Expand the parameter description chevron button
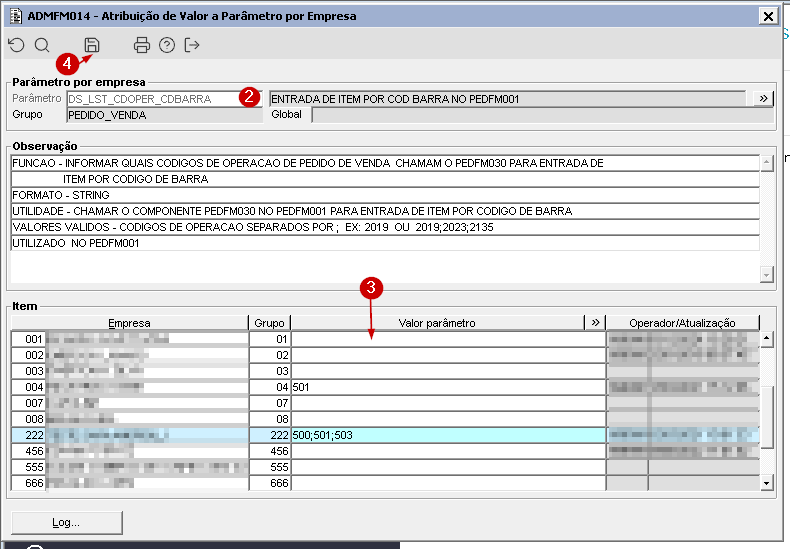 [x=763, y=99]
